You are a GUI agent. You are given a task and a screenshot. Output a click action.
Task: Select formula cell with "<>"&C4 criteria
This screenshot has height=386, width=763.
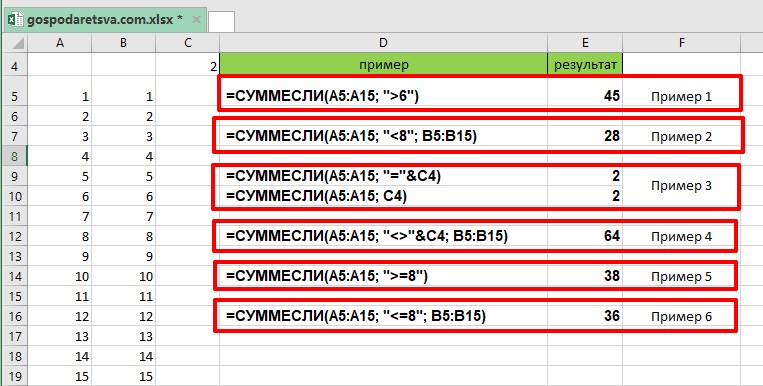[x=383, y=237]
